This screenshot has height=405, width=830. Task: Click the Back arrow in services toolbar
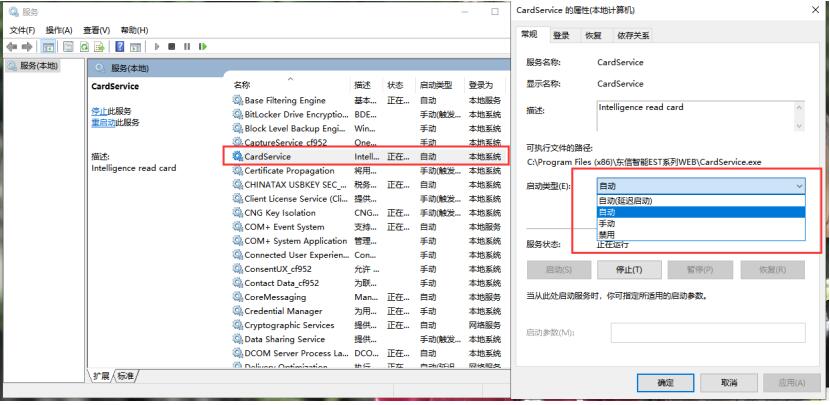11,46
